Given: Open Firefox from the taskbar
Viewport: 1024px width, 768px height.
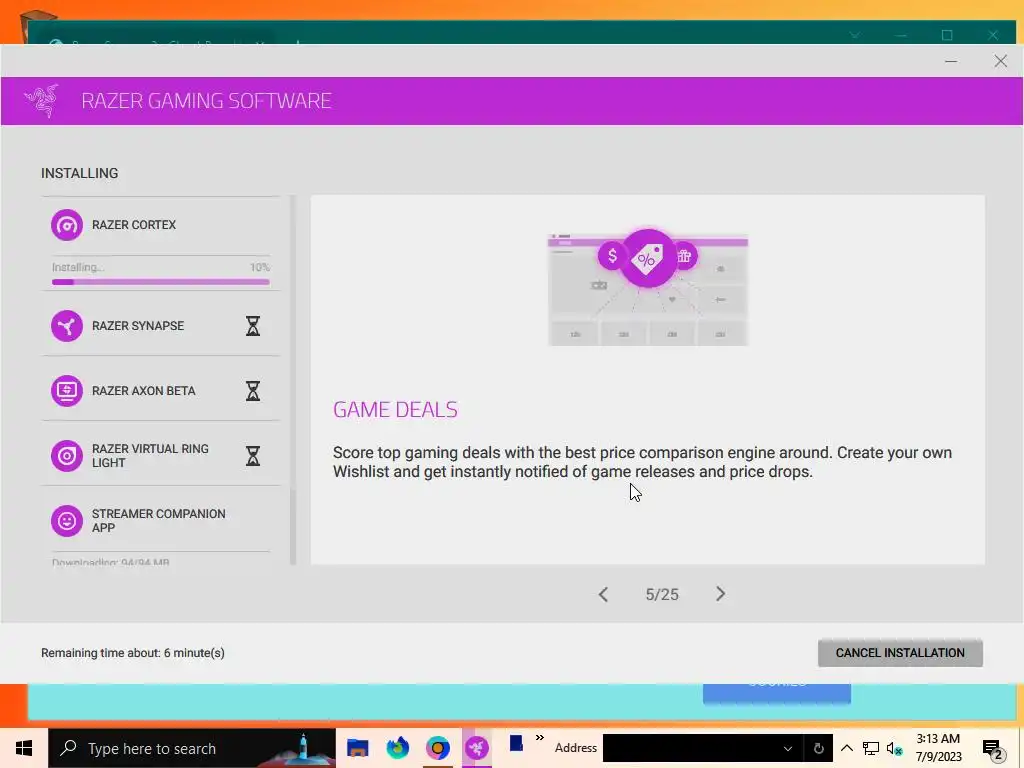Looking at the screenshot, I should coord(397,748).
